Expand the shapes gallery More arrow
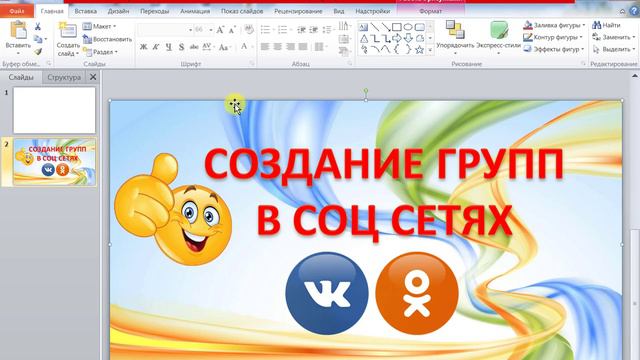This screenshot has width=640, height=360. tap(430, 50)
